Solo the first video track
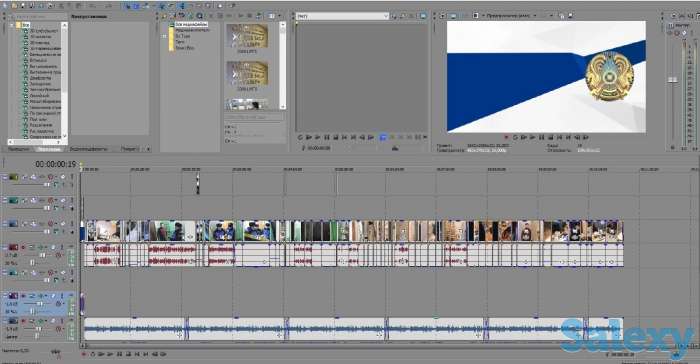This screenshot has height=364, width=700. (72, 177)
